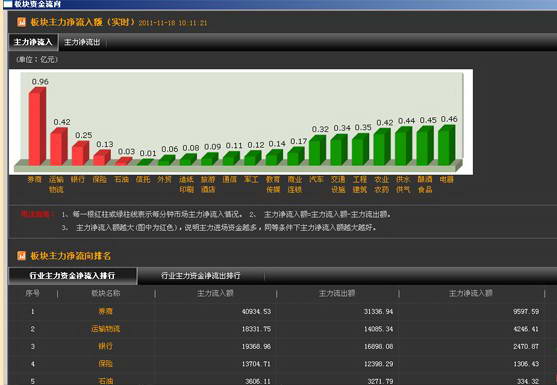557x385 pixels.
Task: Click the green bar labeled 0.12
Action: (x=253, y=158)
